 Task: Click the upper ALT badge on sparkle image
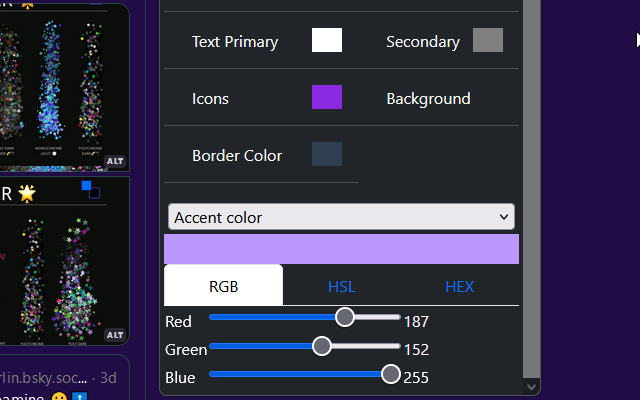[x=115, y=161]
